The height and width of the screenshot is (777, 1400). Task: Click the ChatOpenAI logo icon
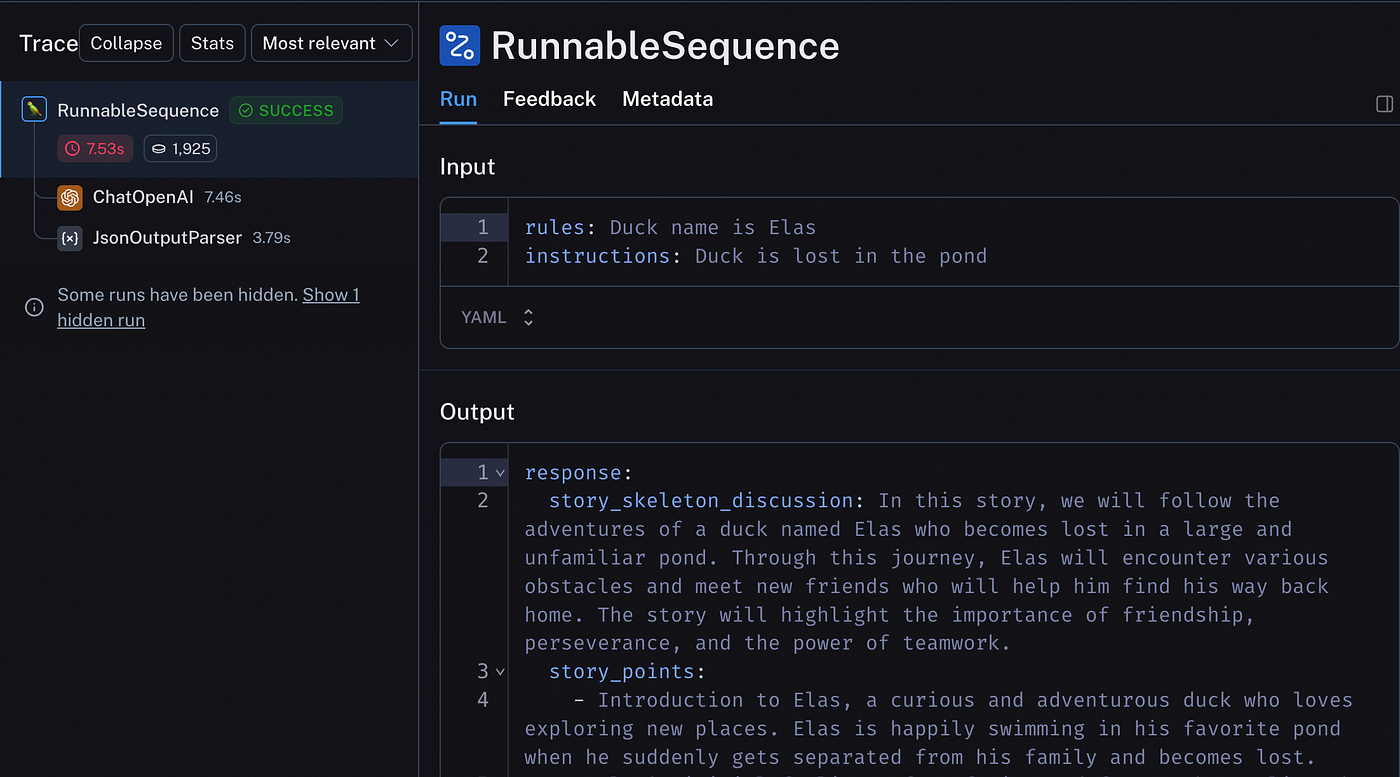pyautogui.click(x=69, y=197)
